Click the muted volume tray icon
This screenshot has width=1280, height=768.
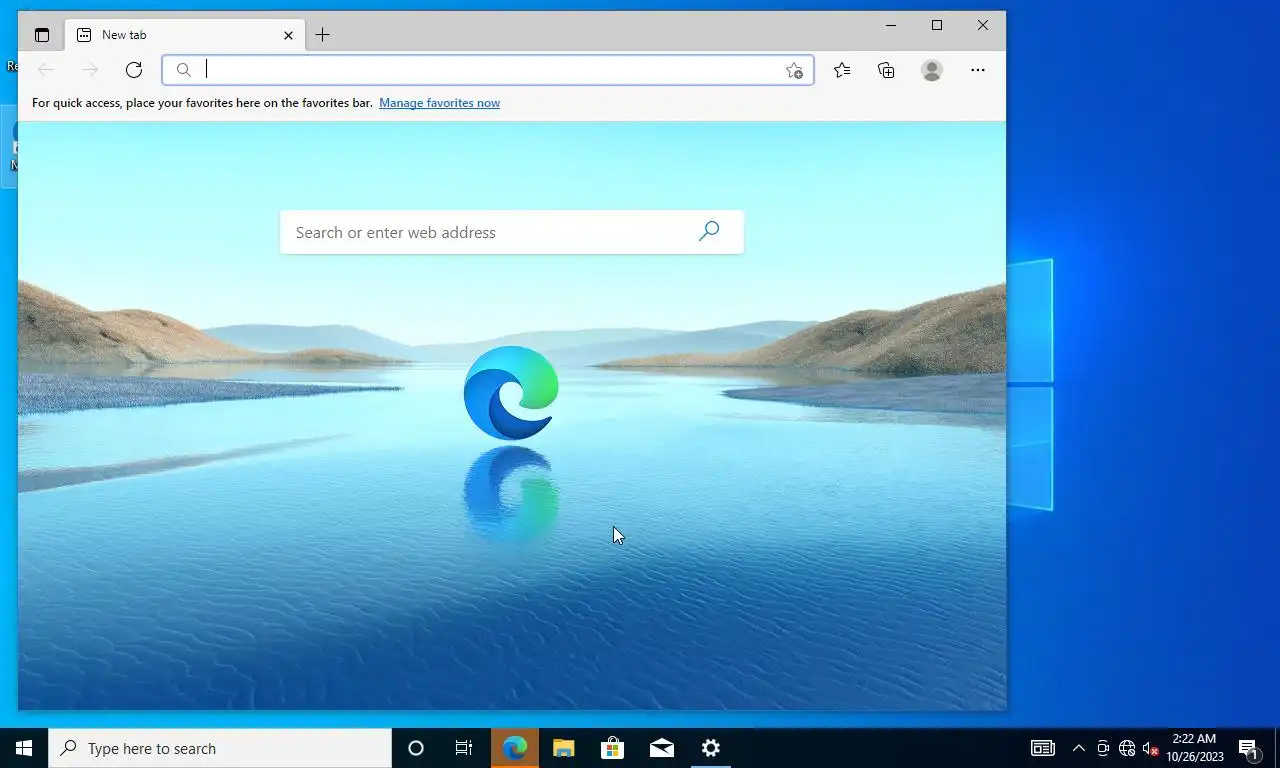coord(1150,748)
